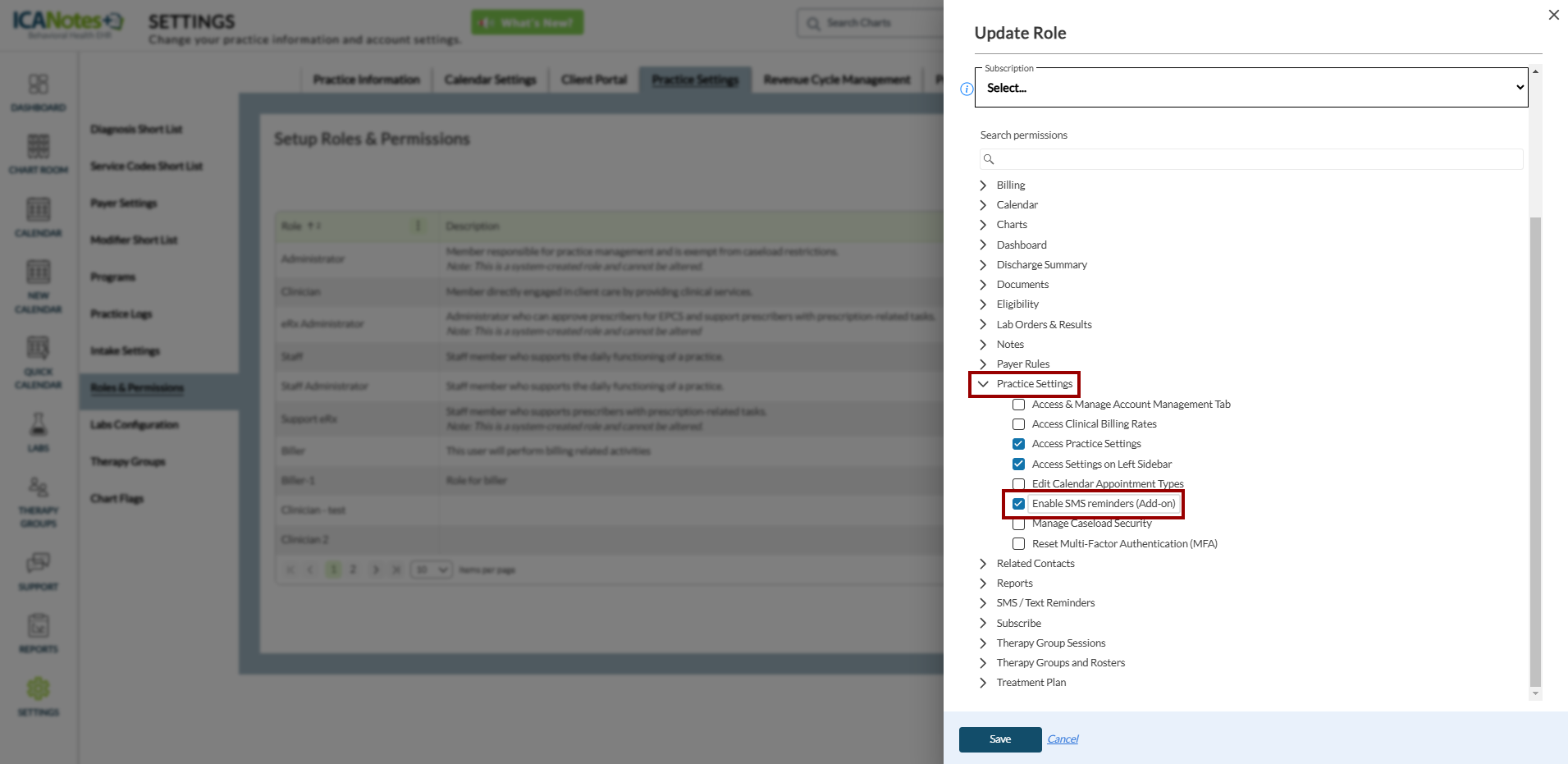This screenshot has width=1568, height=764.
Task: Expand the Related Contacts group
Action: pos(983,564)
